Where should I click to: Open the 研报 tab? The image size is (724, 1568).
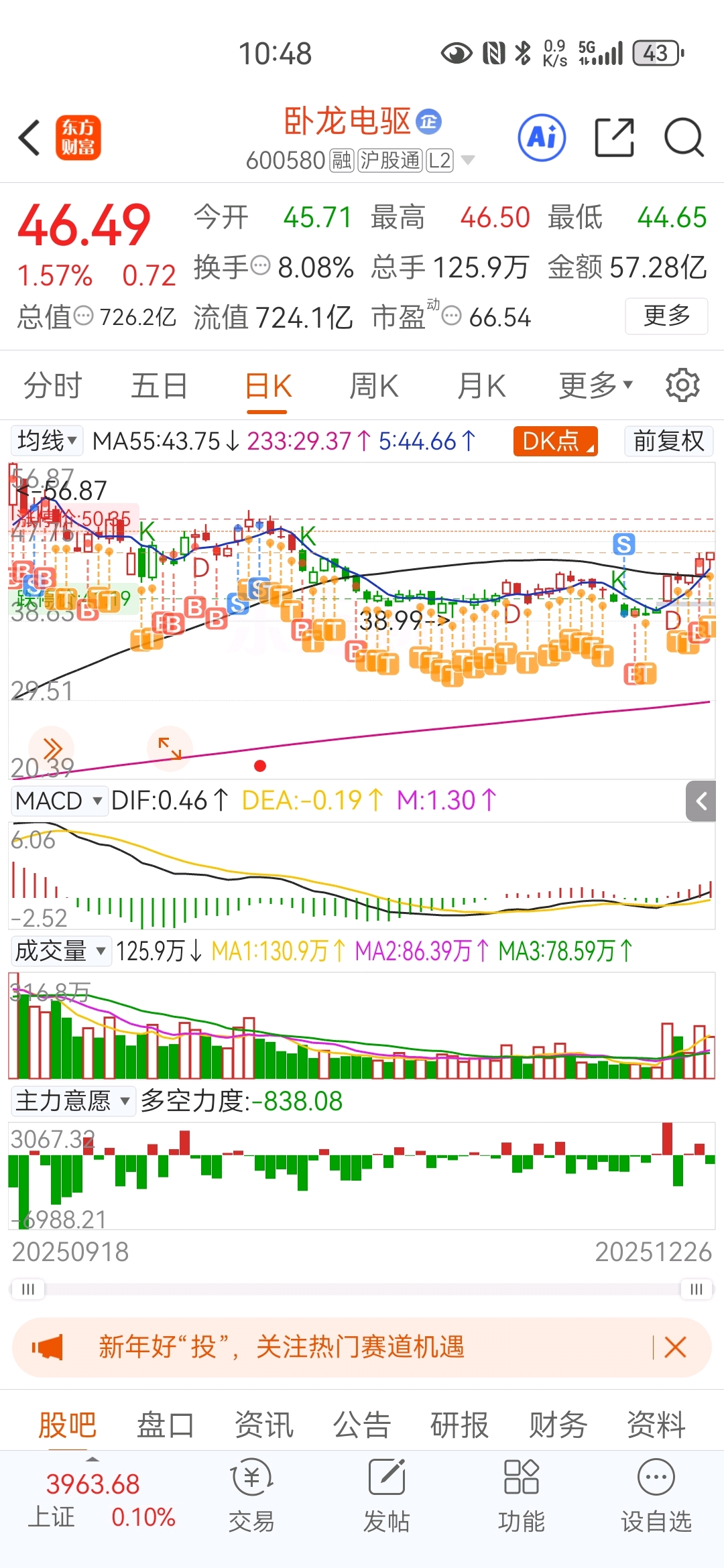coord(459,1424)
